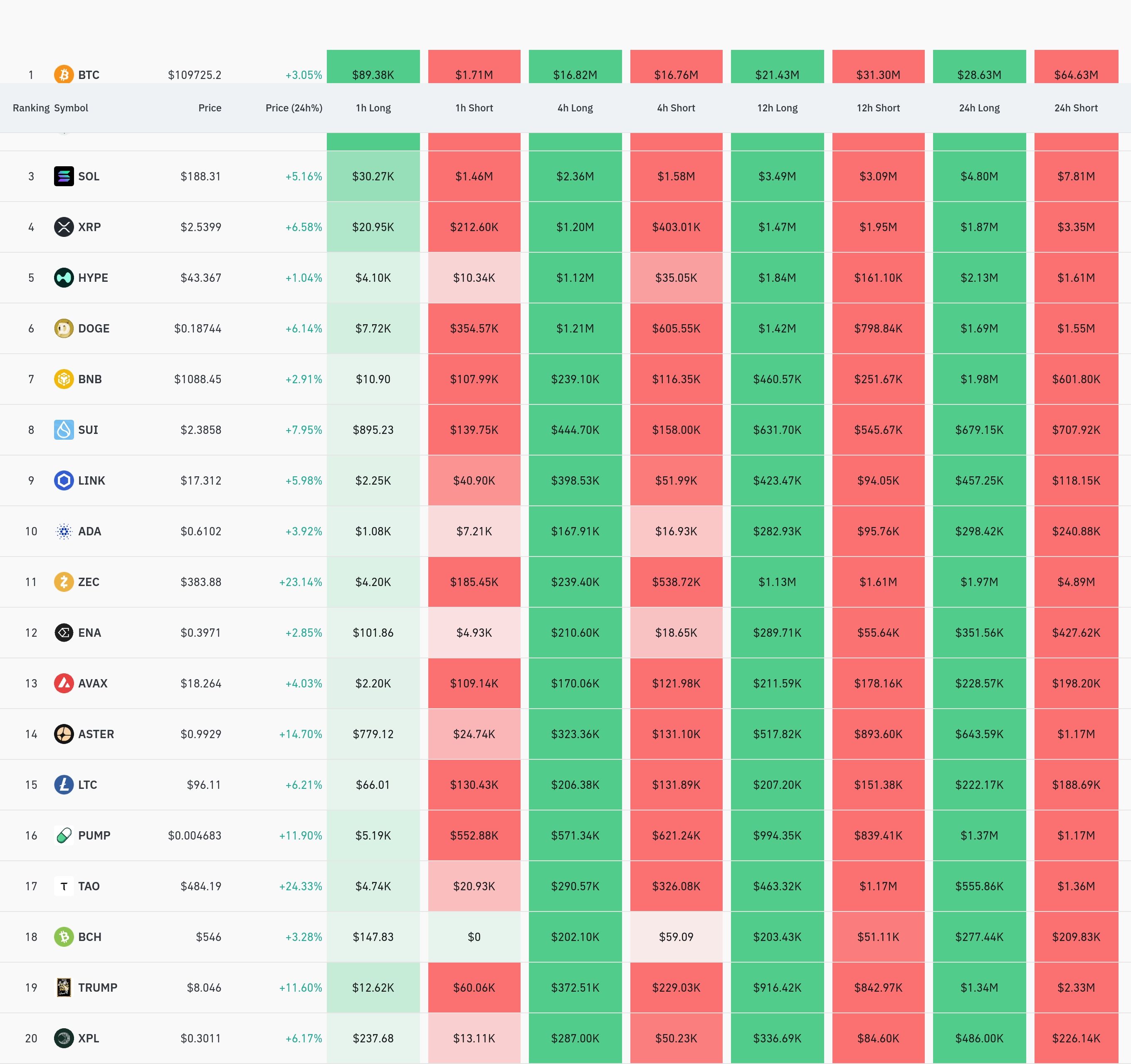
Task: Click the Bitcoin coin icon
Action: (x=64, y=74)
